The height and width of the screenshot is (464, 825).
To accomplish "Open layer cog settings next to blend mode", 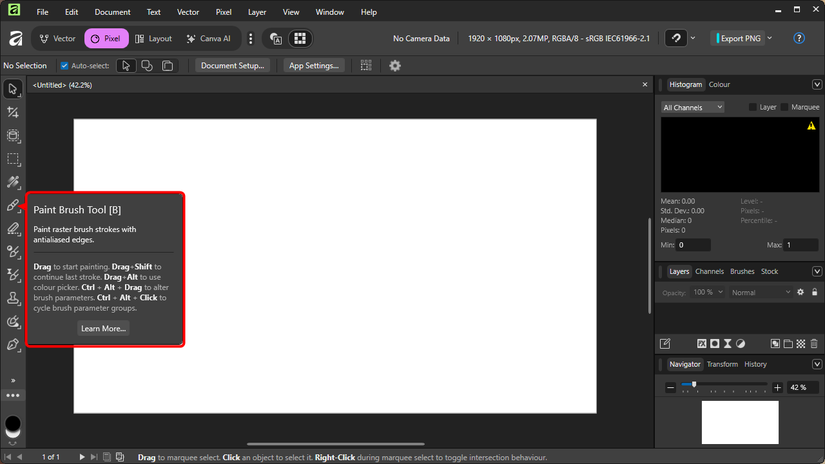I will coord(800,292).
